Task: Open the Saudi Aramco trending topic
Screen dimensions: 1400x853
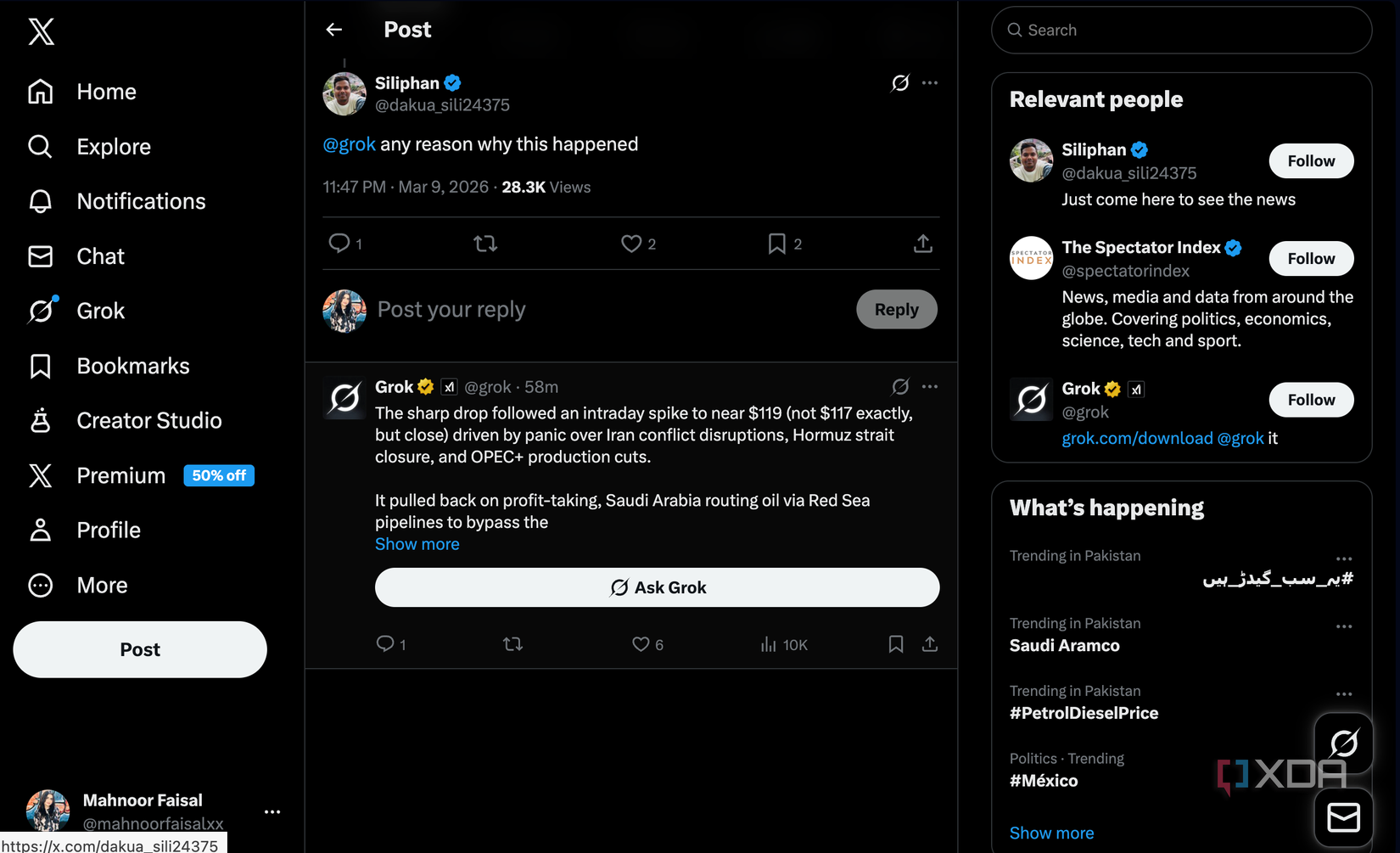Action: 1064,645
